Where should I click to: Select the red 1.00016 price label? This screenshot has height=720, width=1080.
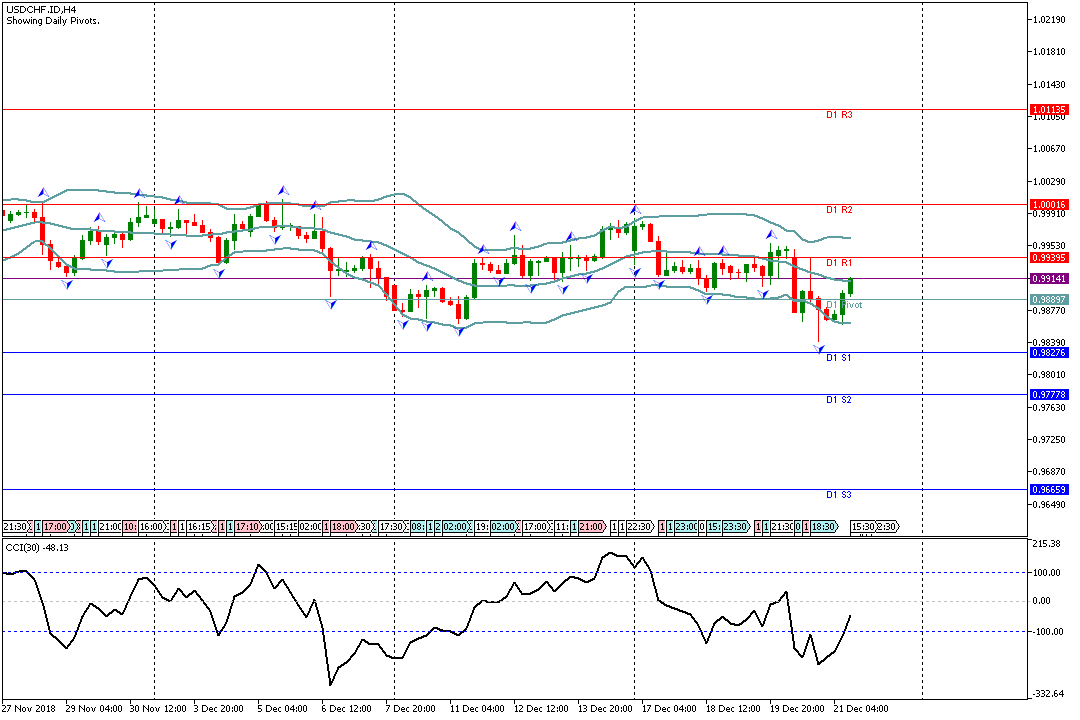(1048, 204)
